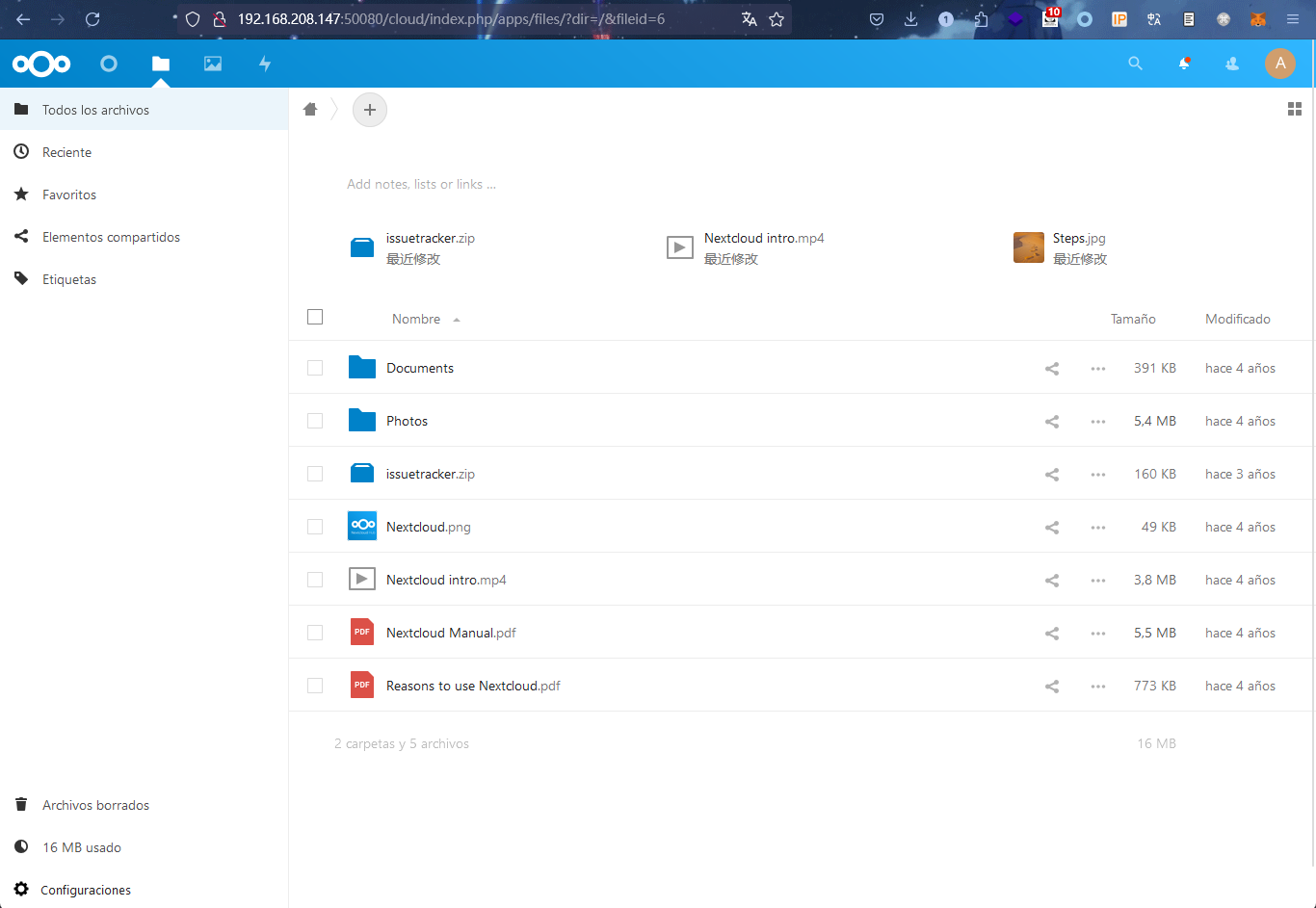
Task: Select the Documents folder checkbox
Action: [315, 368]
